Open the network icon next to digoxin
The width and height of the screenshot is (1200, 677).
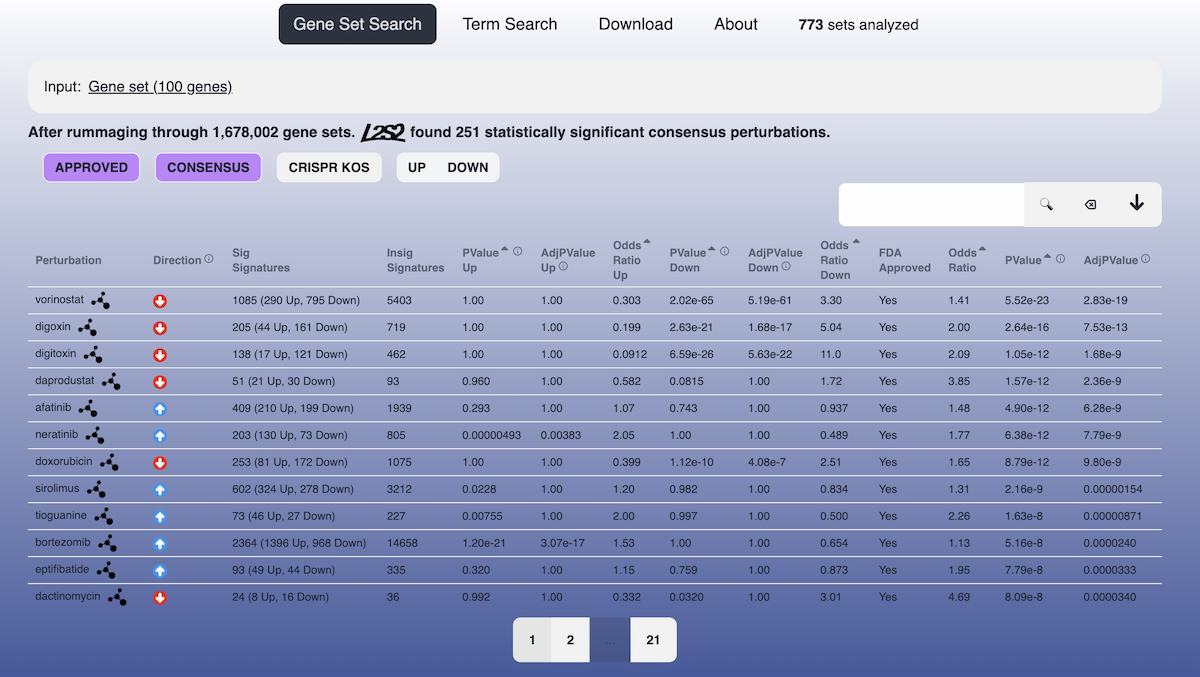[x=88, y=327]
